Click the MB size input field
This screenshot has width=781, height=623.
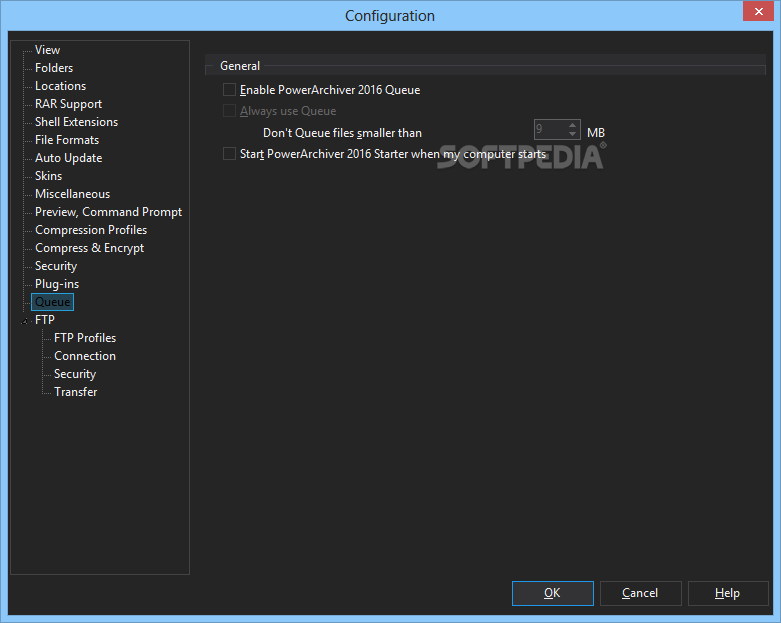pos(550,129)
